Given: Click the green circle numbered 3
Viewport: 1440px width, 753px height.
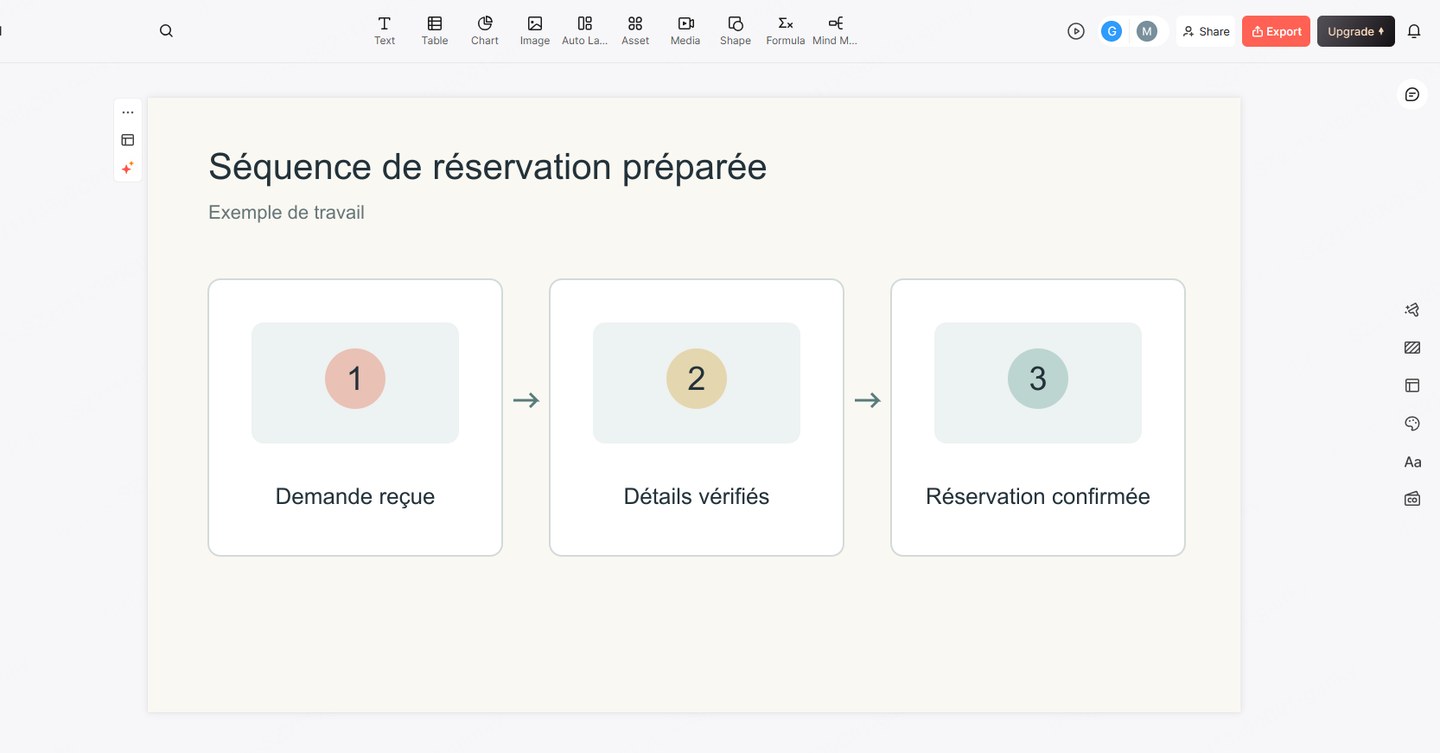Looking at the screenshot, I should [1038, 379].
